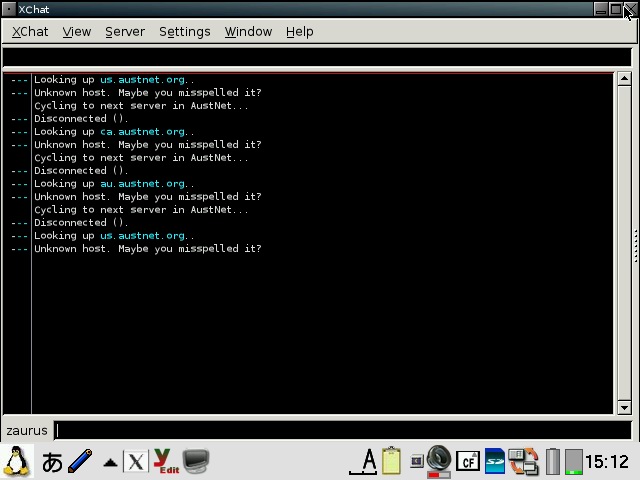
Task: Open the Settings menu
Action: click(184, 31)
